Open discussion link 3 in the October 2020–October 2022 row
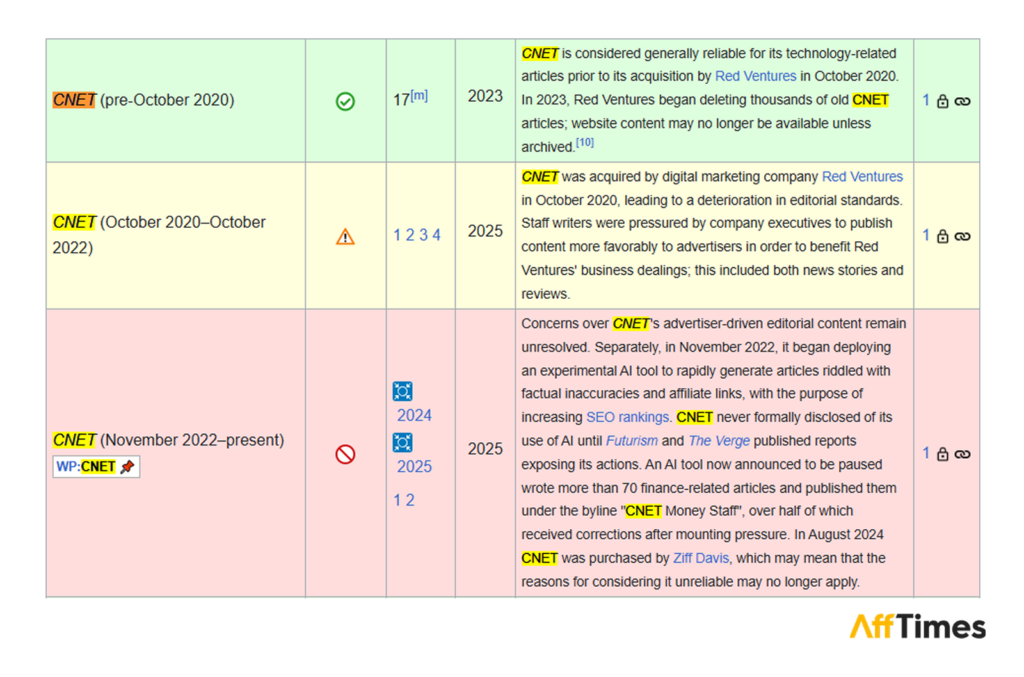The width and height of the screenshot is (1024, 677). (423, 235)
